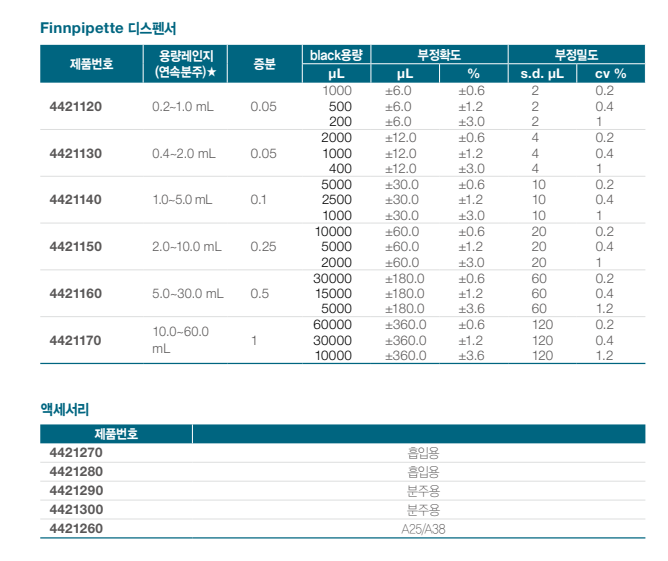Click 분주용 in the 4421290 row
This screenshot has height=561, width=668.
point(423,491)
